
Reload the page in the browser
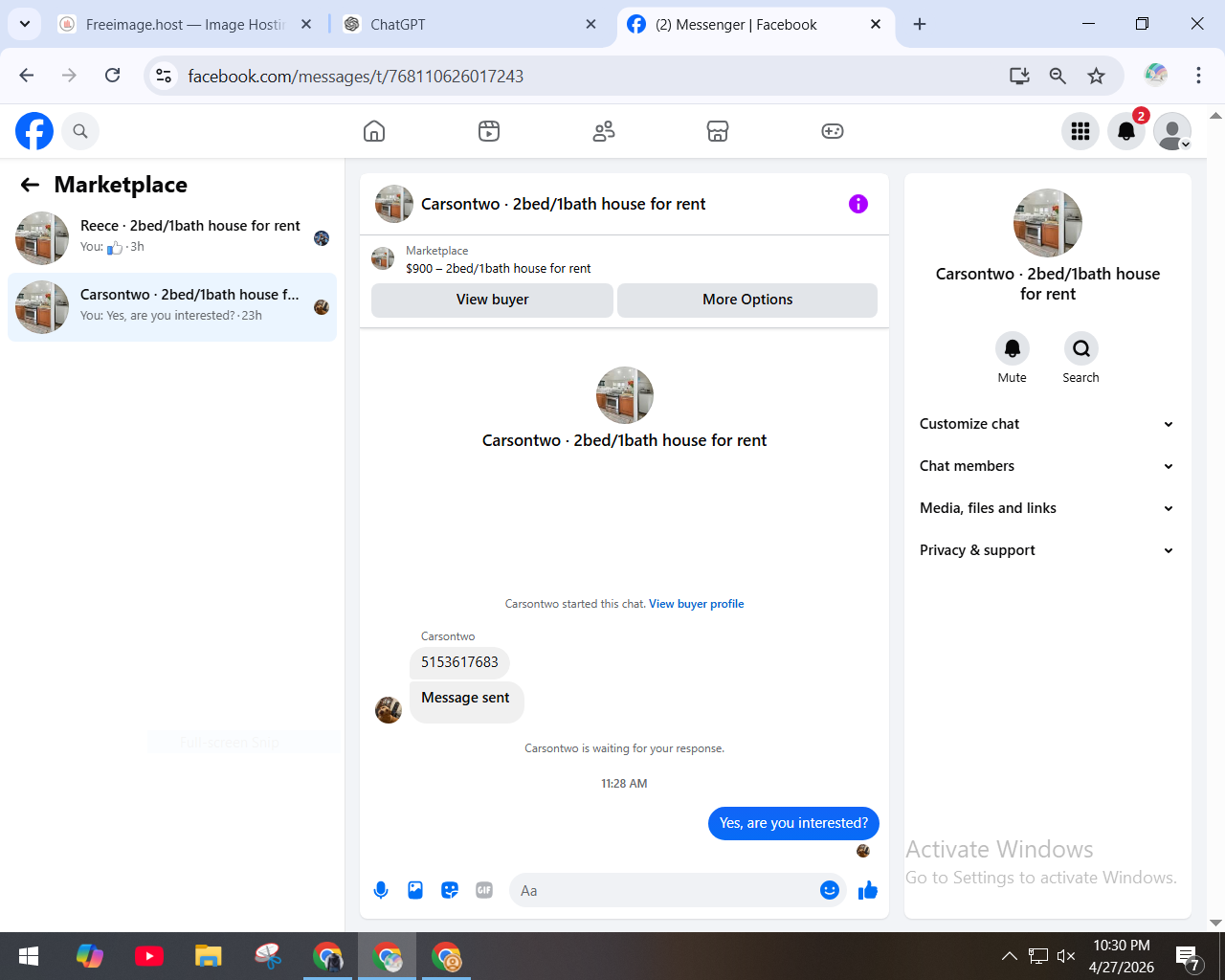[113, 76]
